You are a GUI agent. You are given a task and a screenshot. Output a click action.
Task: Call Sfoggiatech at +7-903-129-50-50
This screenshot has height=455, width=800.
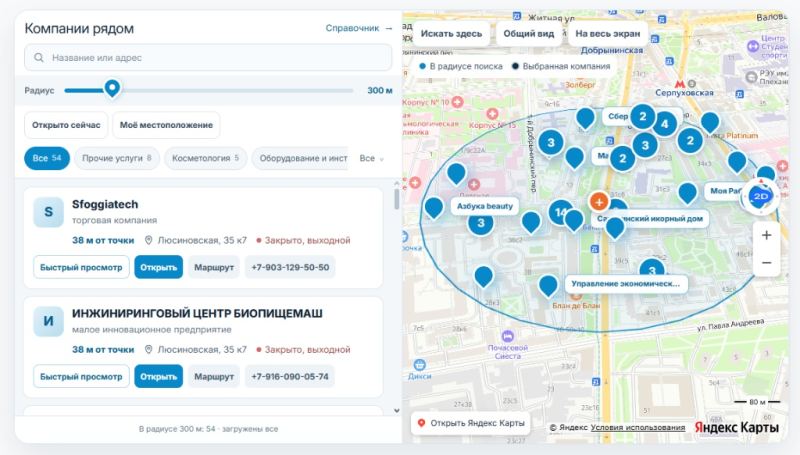tap(290, 267)
